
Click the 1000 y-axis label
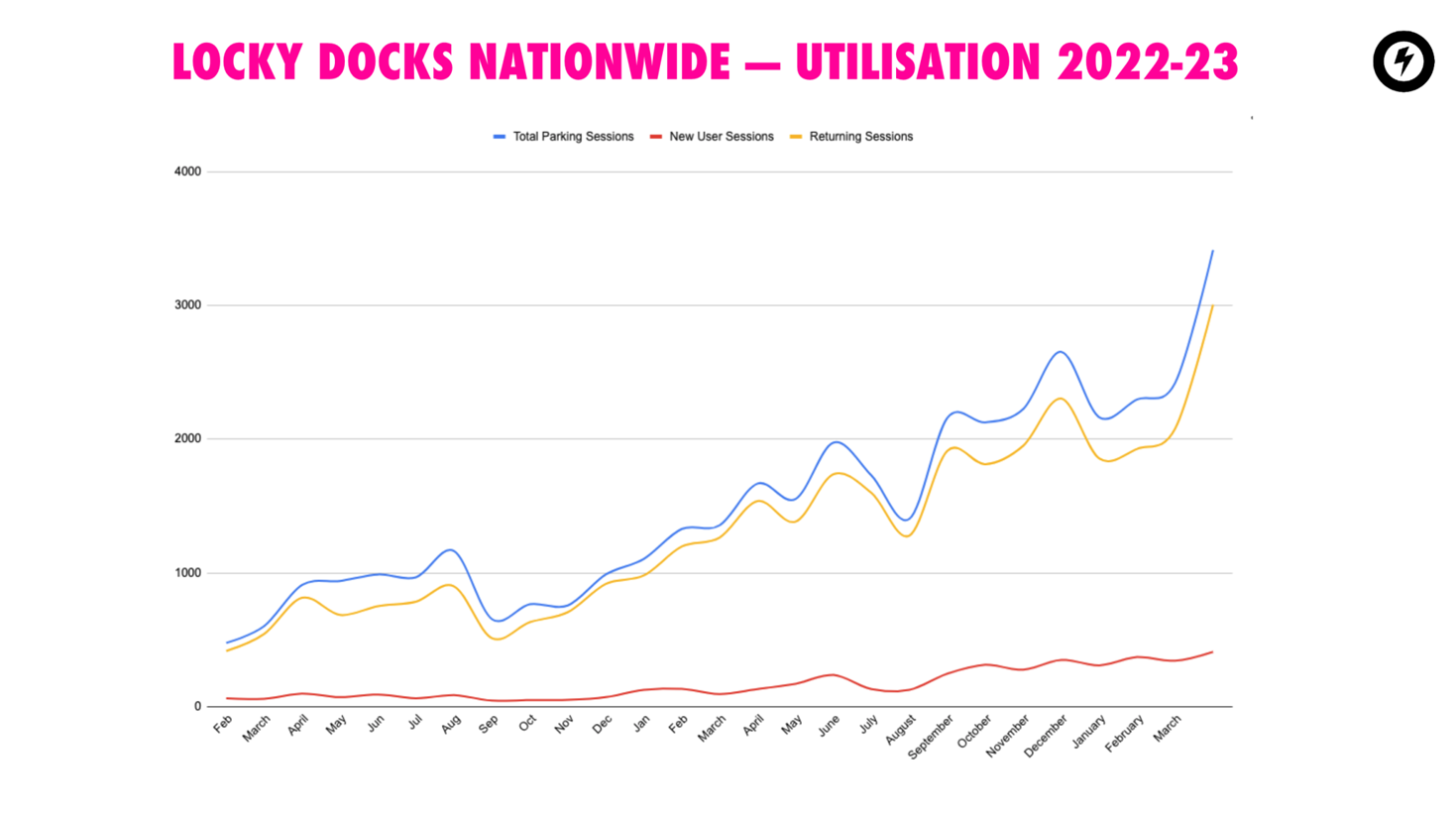click(x=187, y=573)
